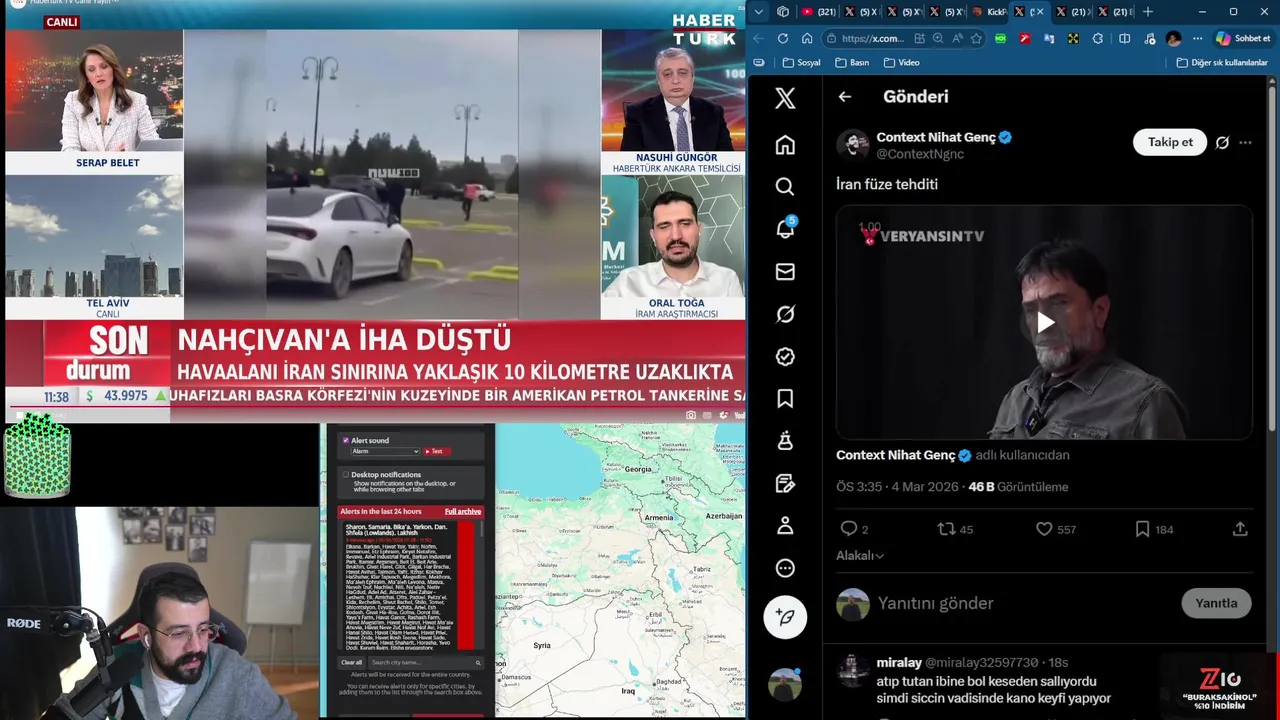Open browser split screen icon
1280x720 pixels.
point(1125,38)
